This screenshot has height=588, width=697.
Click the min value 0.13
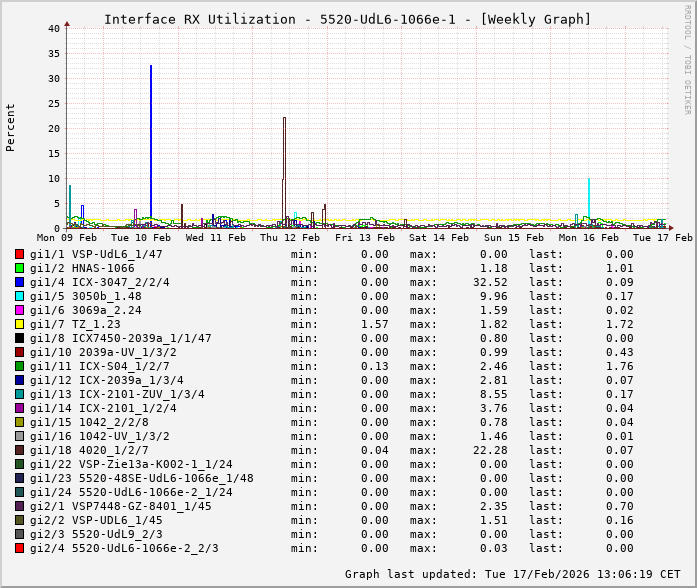coord(374,366)
